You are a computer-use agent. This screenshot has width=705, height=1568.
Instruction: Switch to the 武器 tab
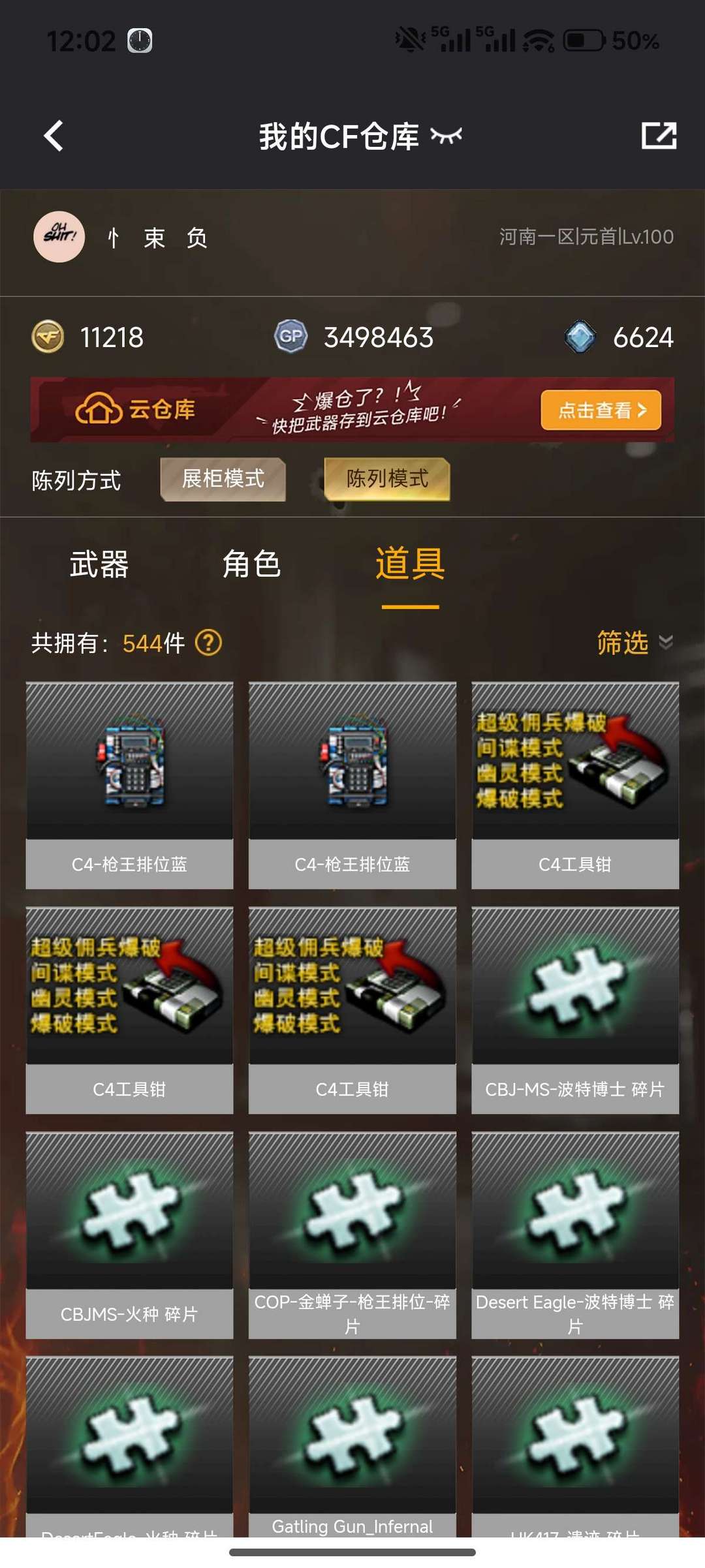point(99,564)
